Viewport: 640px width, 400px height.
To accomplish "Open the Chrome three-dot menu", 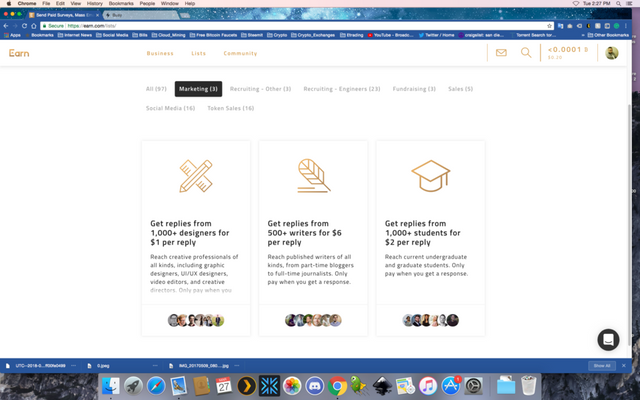I will (626, 26).
